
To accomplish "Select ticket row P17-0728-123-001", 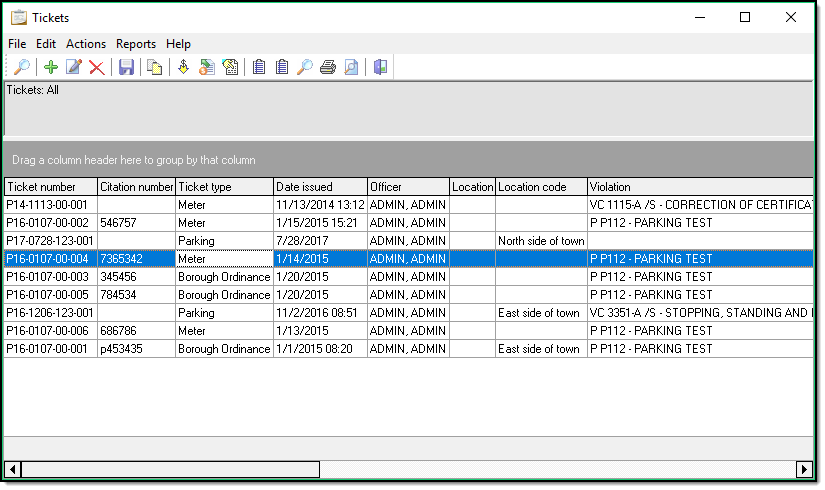I will (x=50, y=241).
